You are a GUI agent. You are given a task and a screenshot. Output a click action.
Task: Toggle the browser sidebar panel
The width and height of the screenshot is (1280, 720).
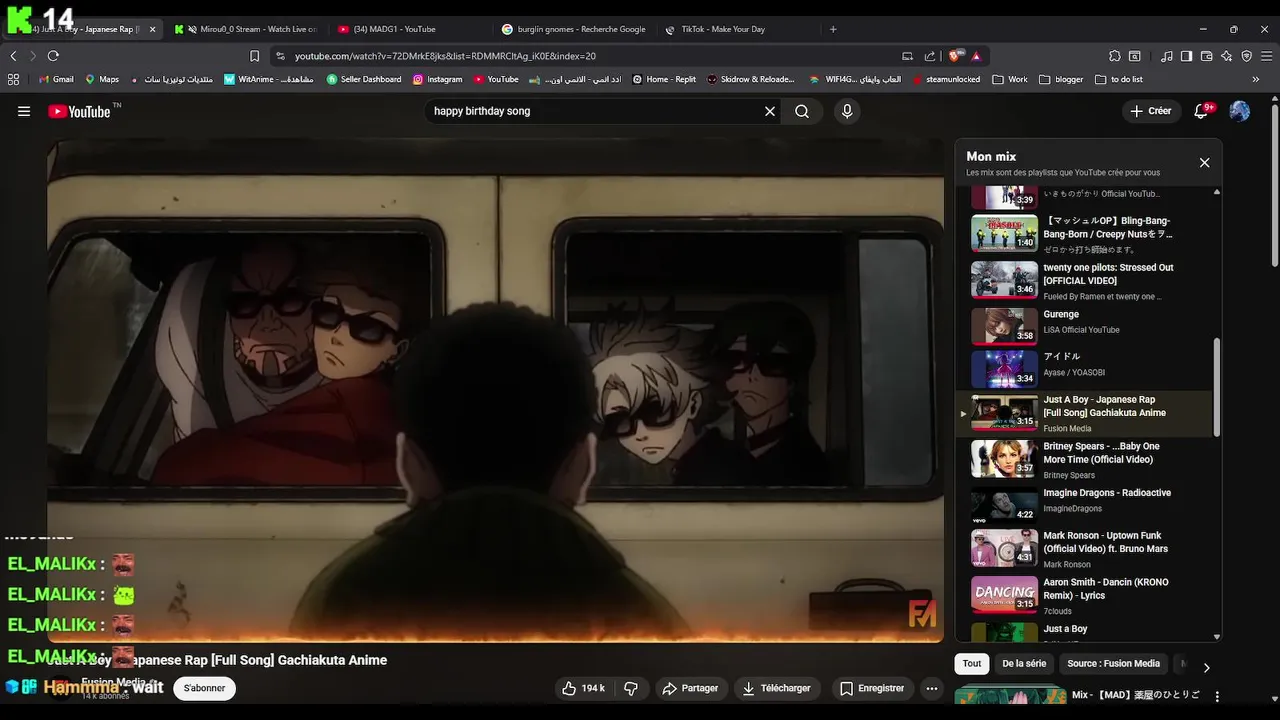point(1187,56)
